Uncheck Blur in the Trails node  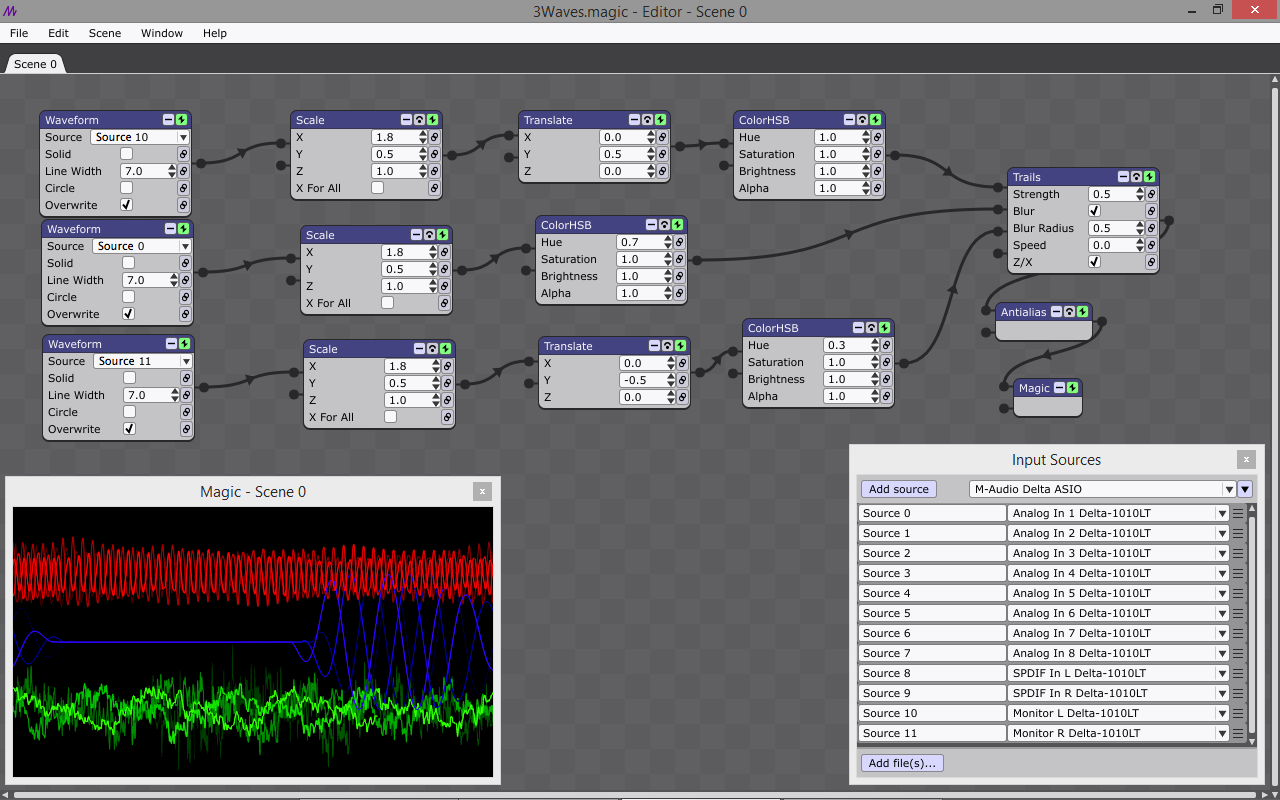click(1094, 211)
